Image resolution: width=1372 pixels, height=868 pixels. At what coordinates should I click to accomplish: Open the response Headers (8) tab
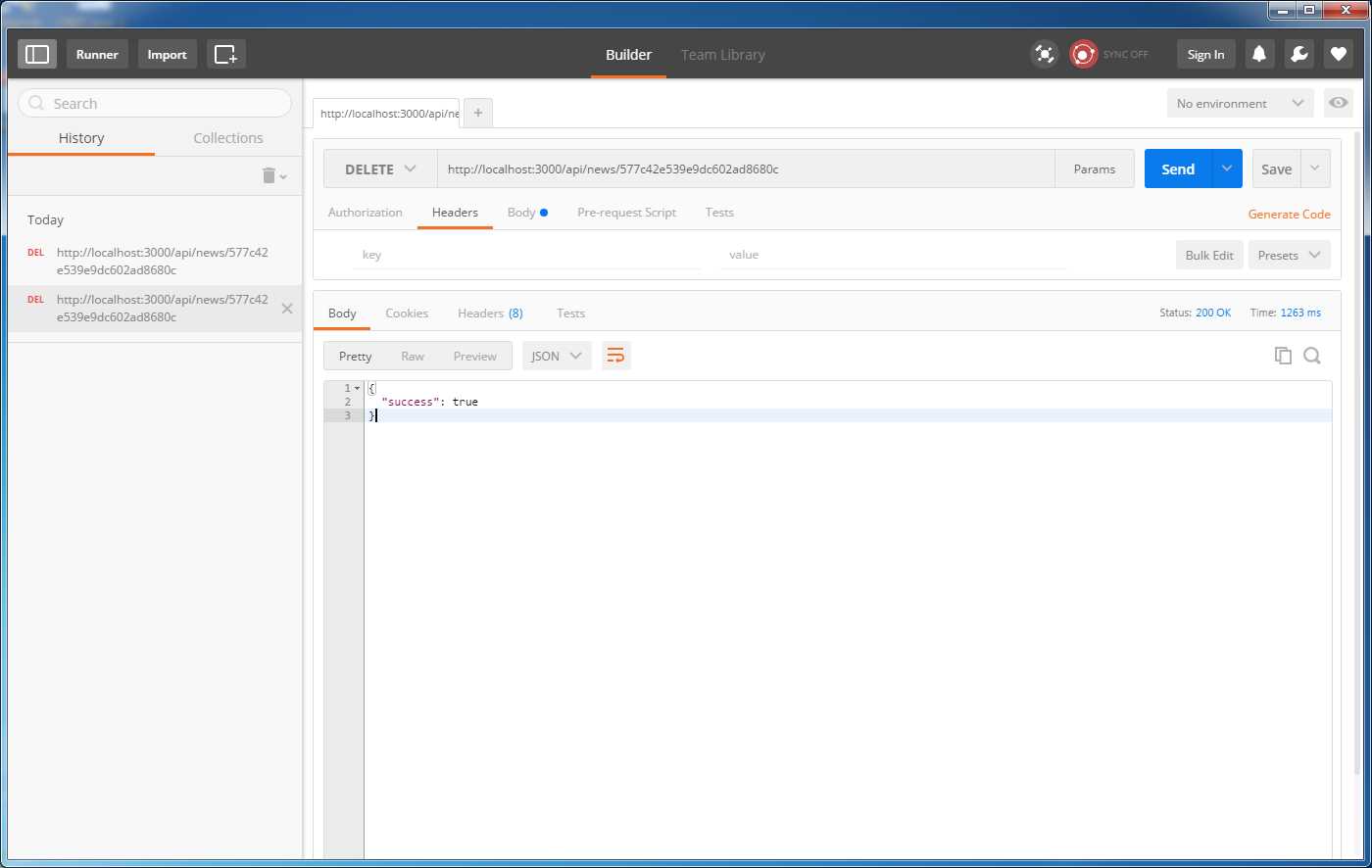pyautogui.click(x=490, y=313)
